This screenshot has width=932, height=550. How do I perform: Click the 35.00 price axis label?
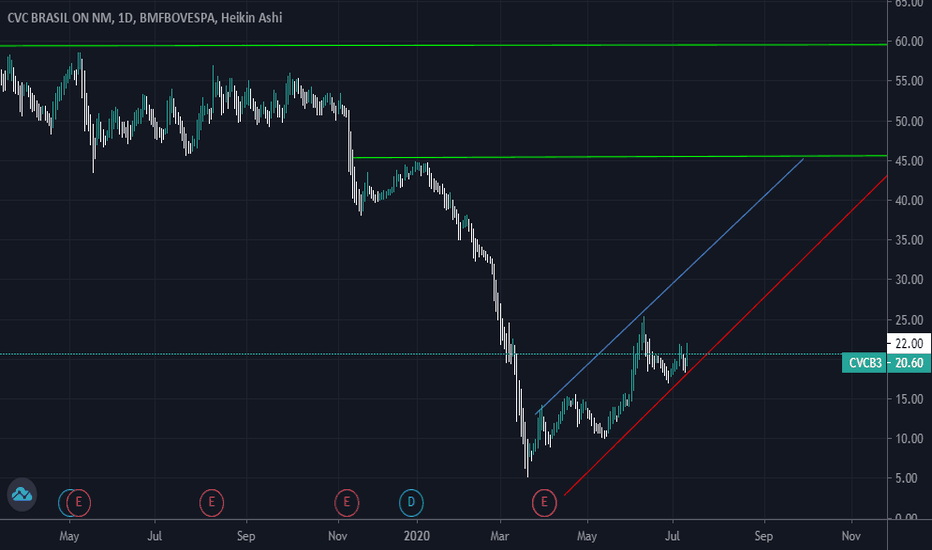tap(909, 240)
